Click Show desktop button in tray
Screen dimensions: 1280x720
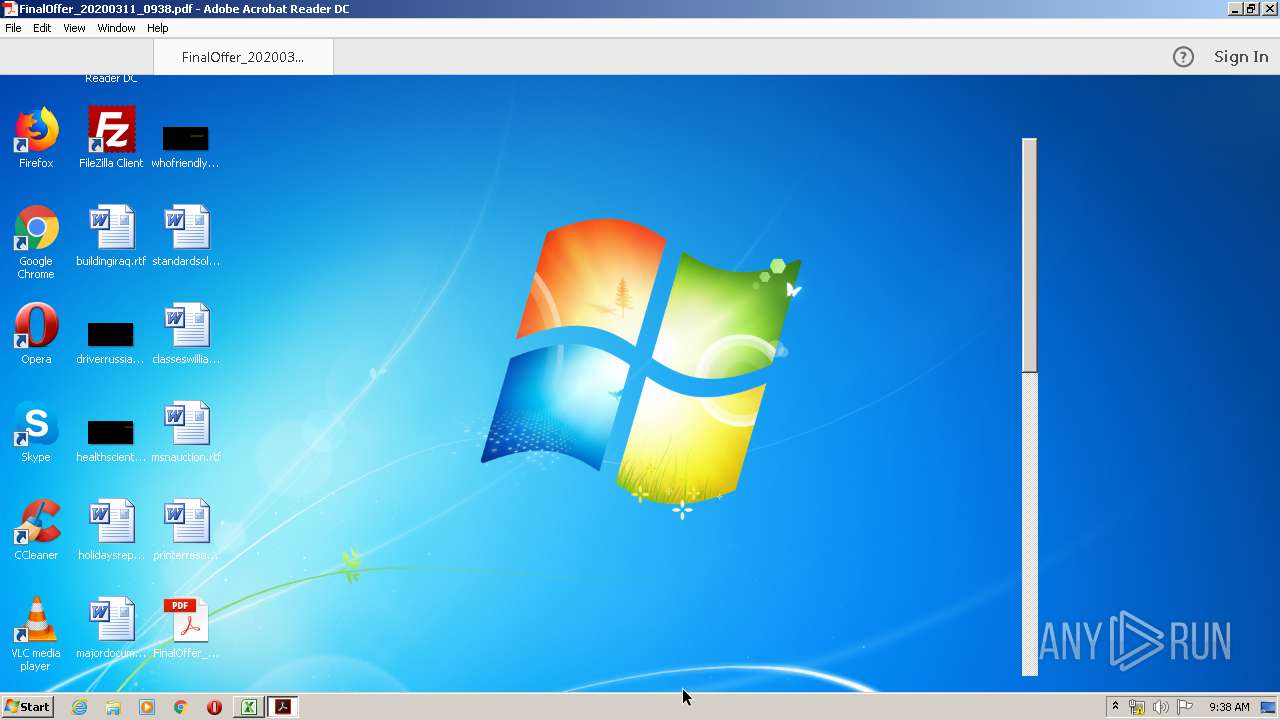pyautogui.click(x=1268, y=707)
